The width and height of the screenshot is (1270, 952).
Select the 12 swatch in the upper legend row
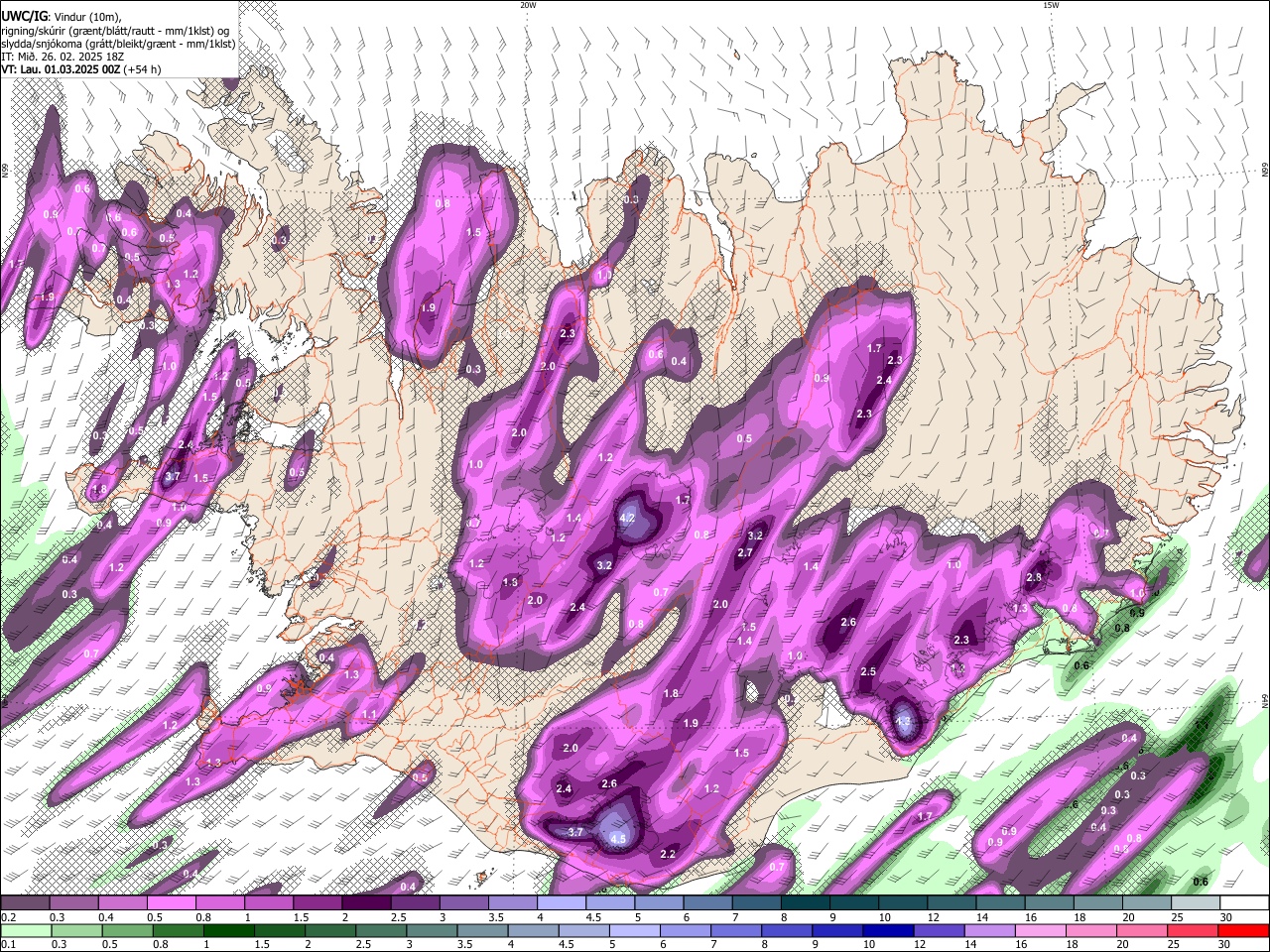click(x=952, y=903)
